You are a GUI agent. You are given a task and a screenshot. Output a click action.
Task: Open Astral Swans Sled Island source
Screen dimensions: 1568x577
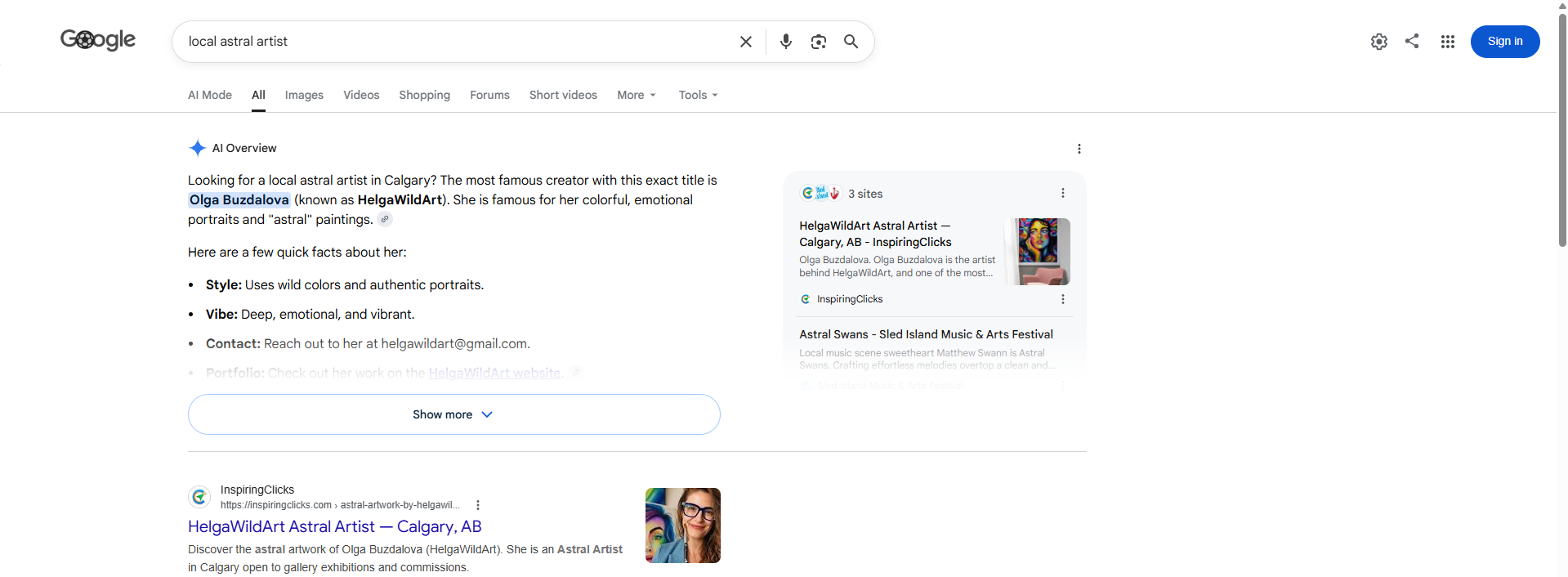926,334
